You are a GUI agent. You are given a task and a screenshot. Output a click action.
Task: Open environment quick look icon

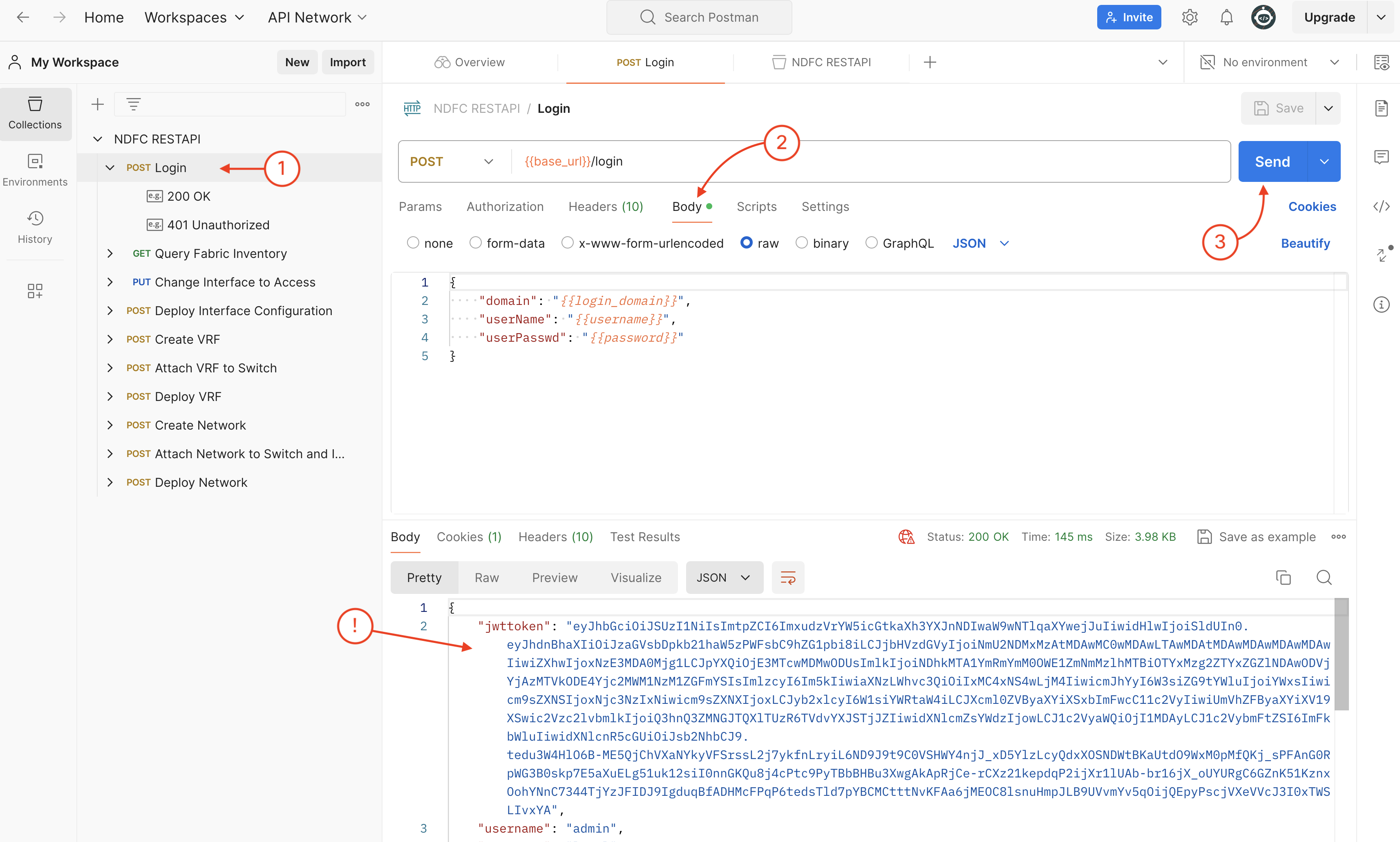(1381, 63)
